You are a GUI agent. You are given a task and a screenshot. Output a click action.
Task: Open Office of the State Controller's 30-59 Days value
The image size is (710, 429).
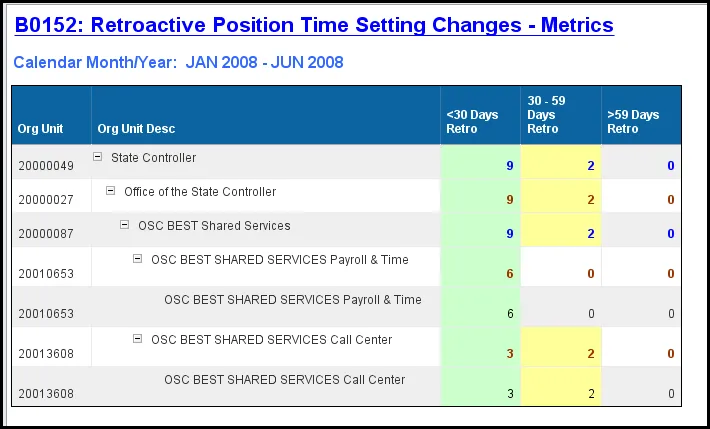(x=591, y=200)
